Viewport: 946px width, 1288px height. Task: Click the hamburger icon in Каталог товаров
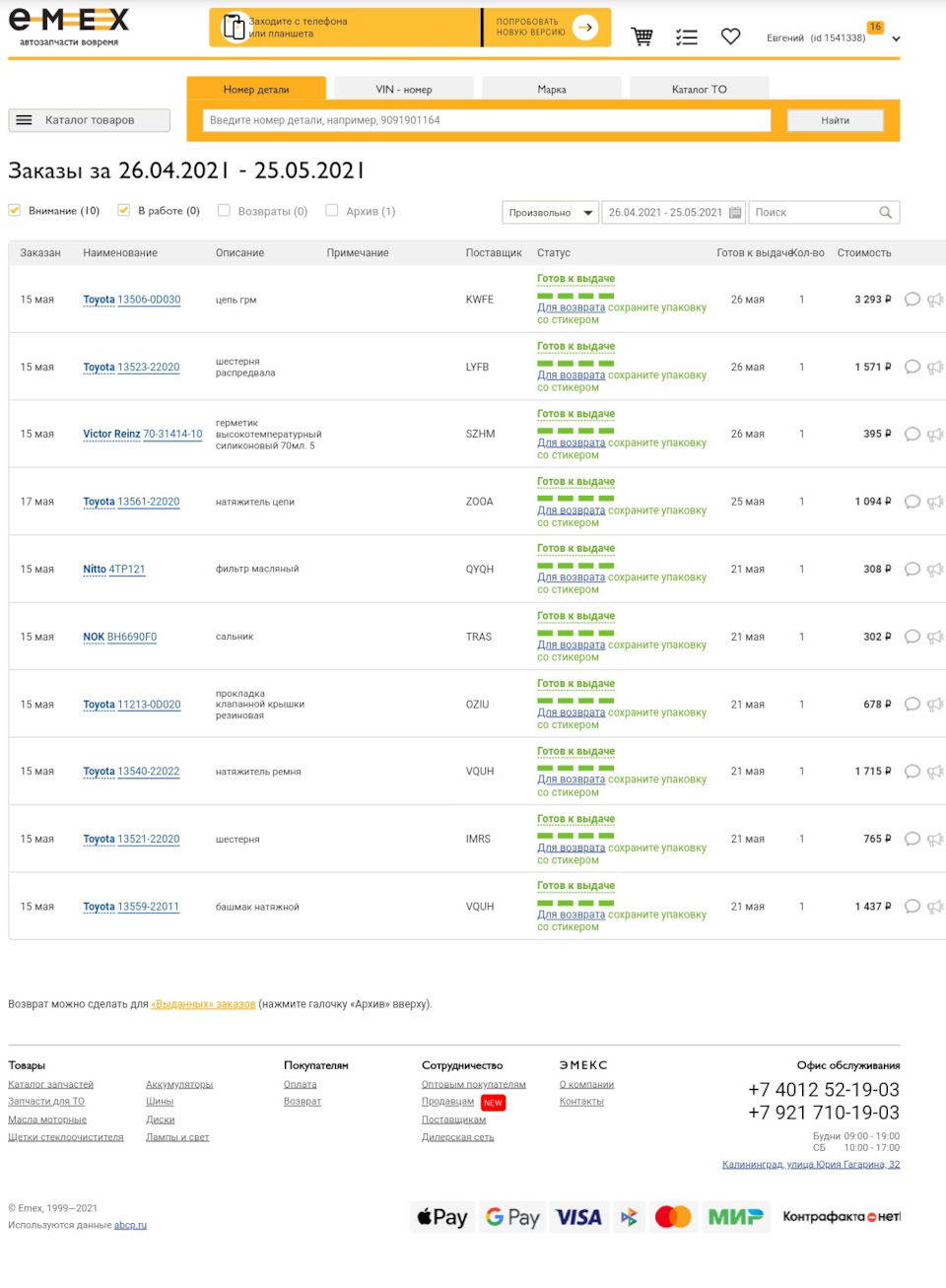coord(25,120)
